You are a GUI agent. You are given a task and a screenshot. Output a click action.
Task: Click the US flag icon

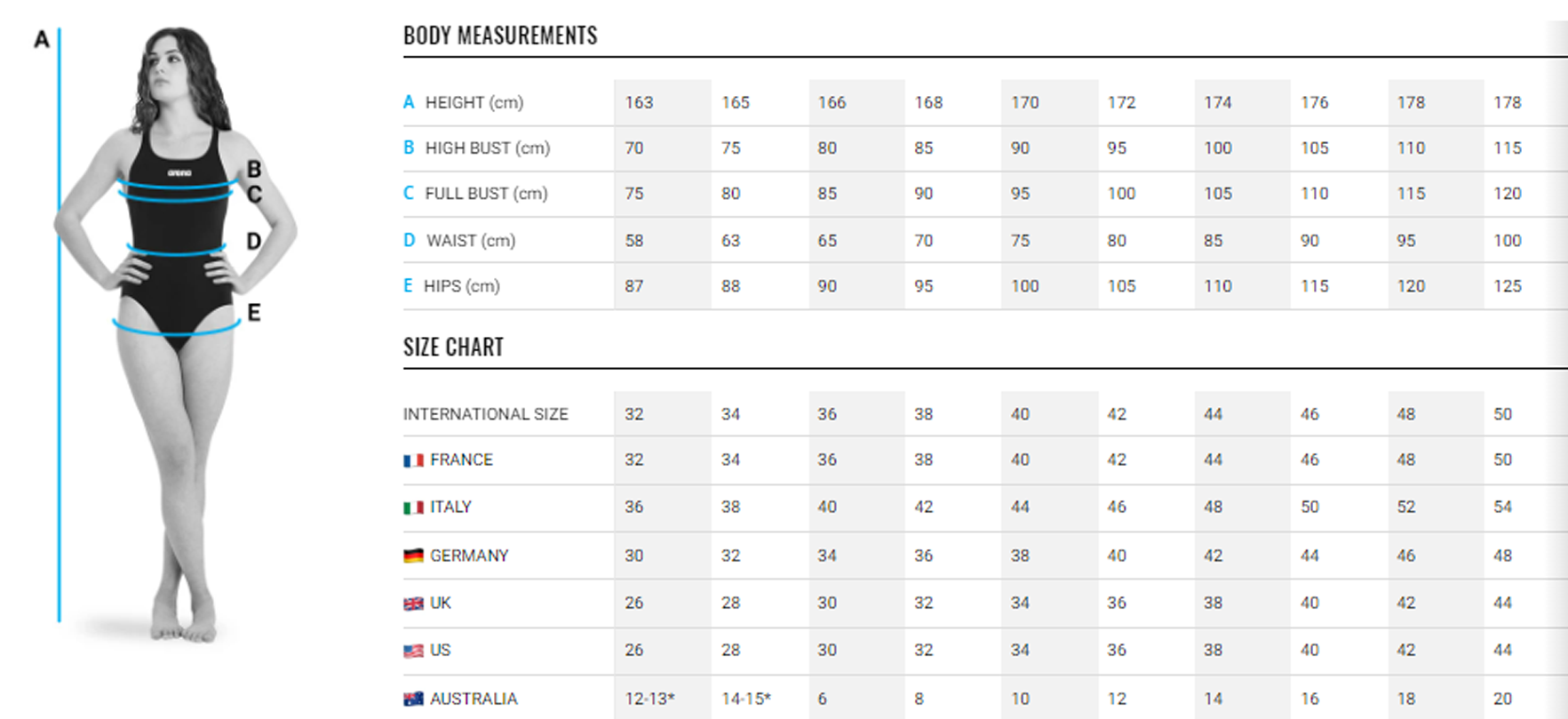(413, 651)
